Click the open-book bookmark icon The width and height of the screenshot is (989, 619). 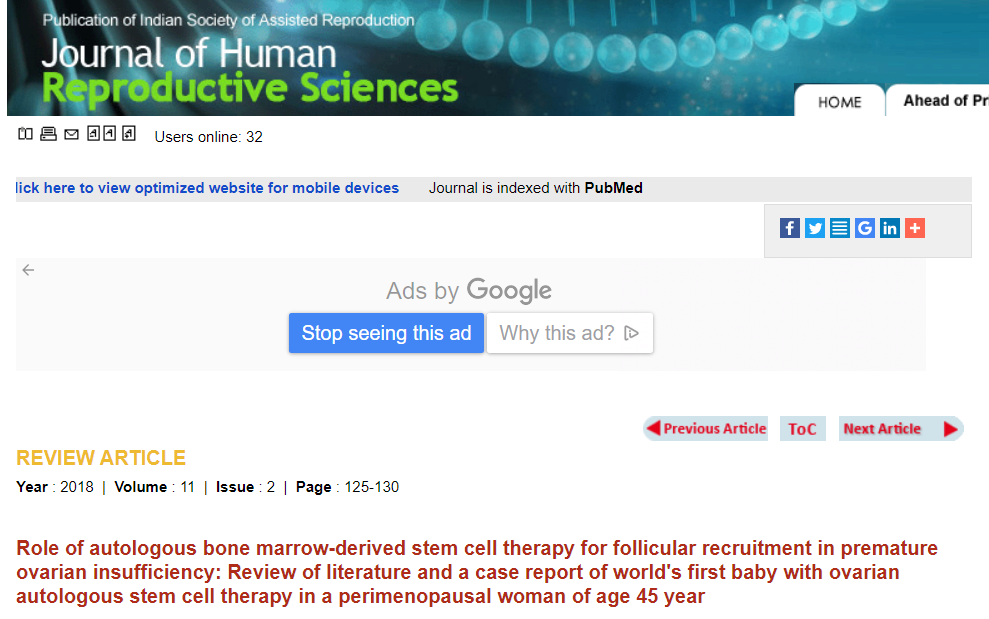click(x=25, y=134)
